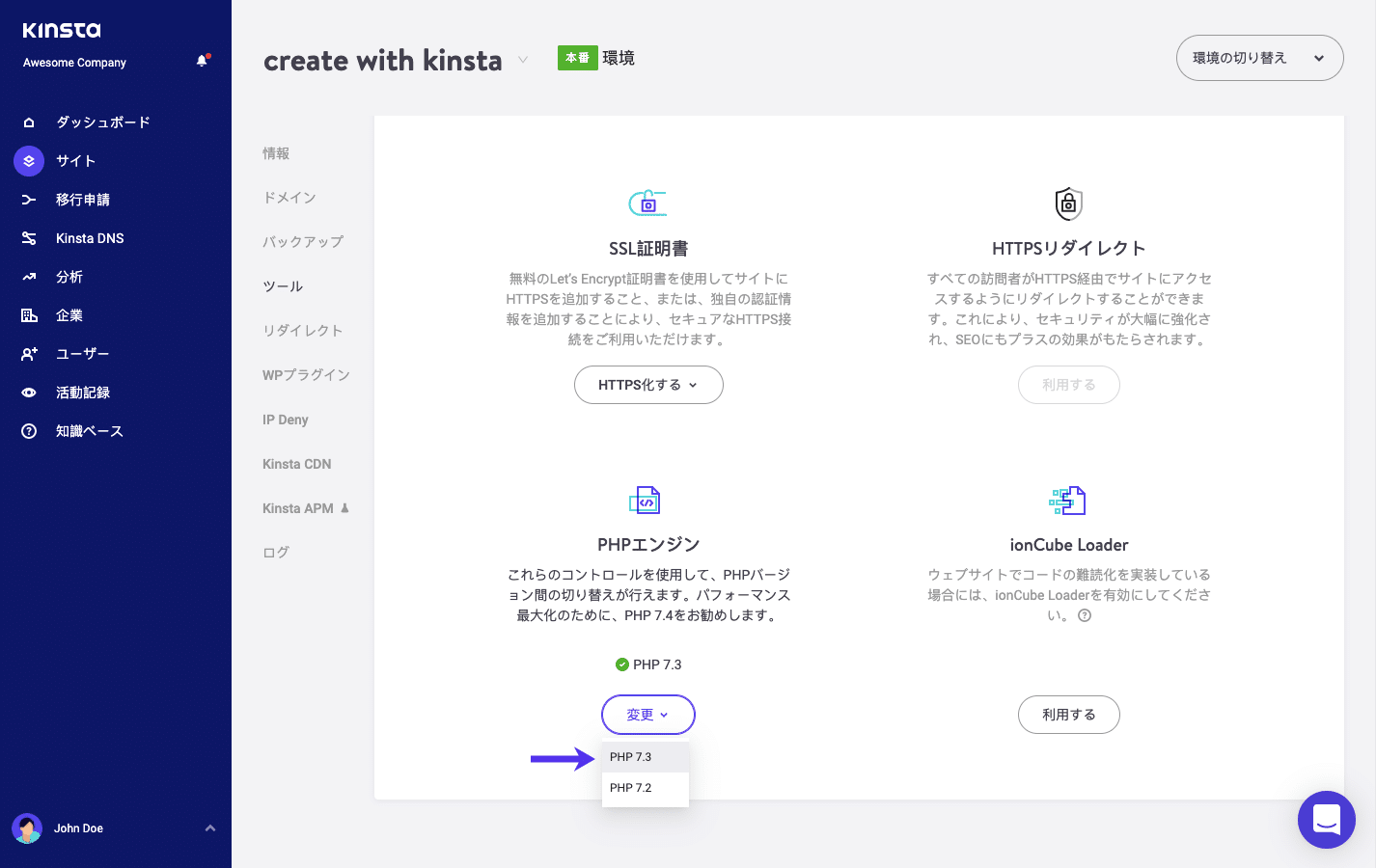Expand the HTTPS化する dropdown
Viewport: 1376px width, 868px height.
[647, 384]
